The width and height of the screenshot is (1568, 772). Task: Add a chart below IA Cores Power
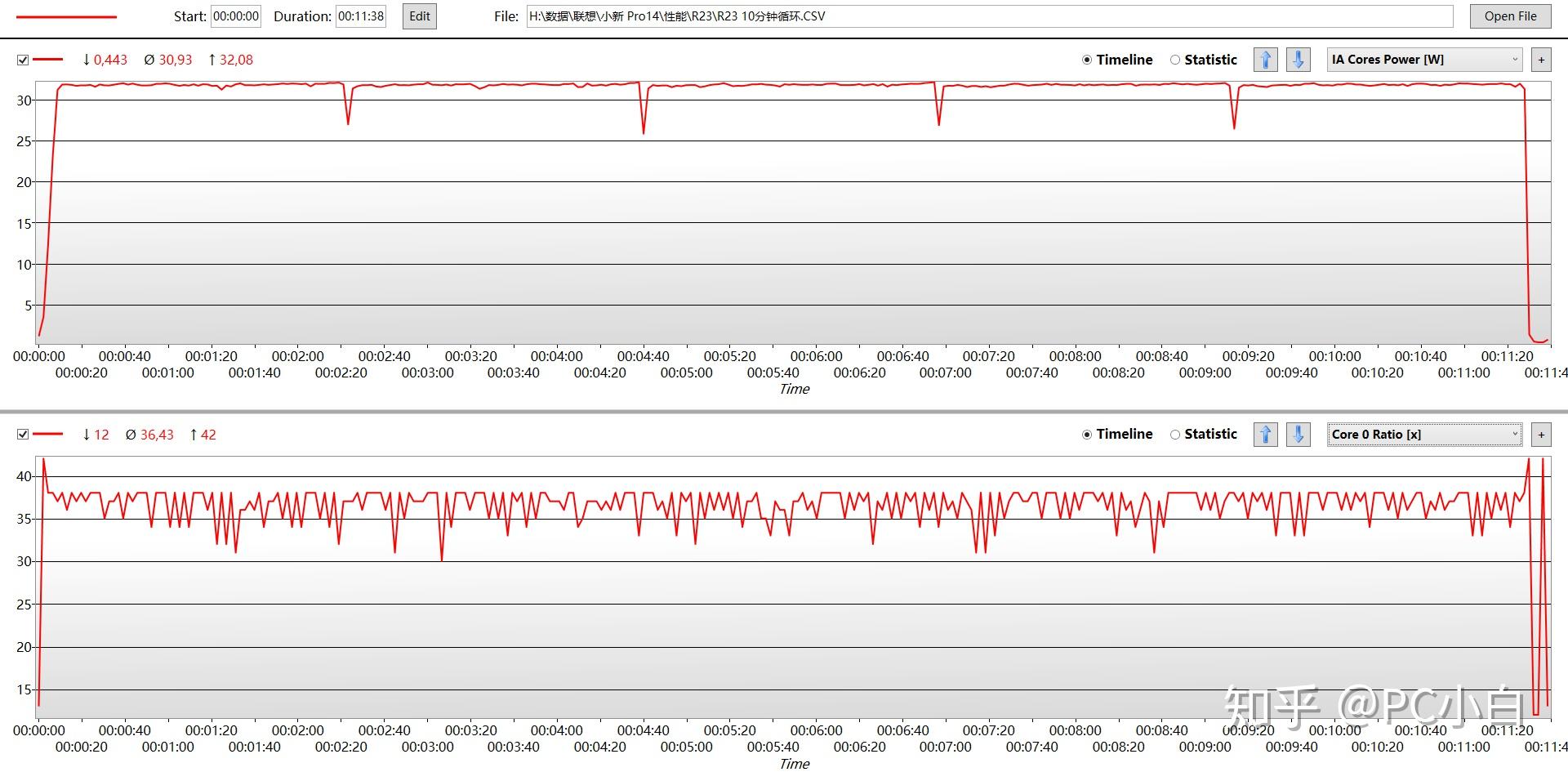[x=1541, y=60]
